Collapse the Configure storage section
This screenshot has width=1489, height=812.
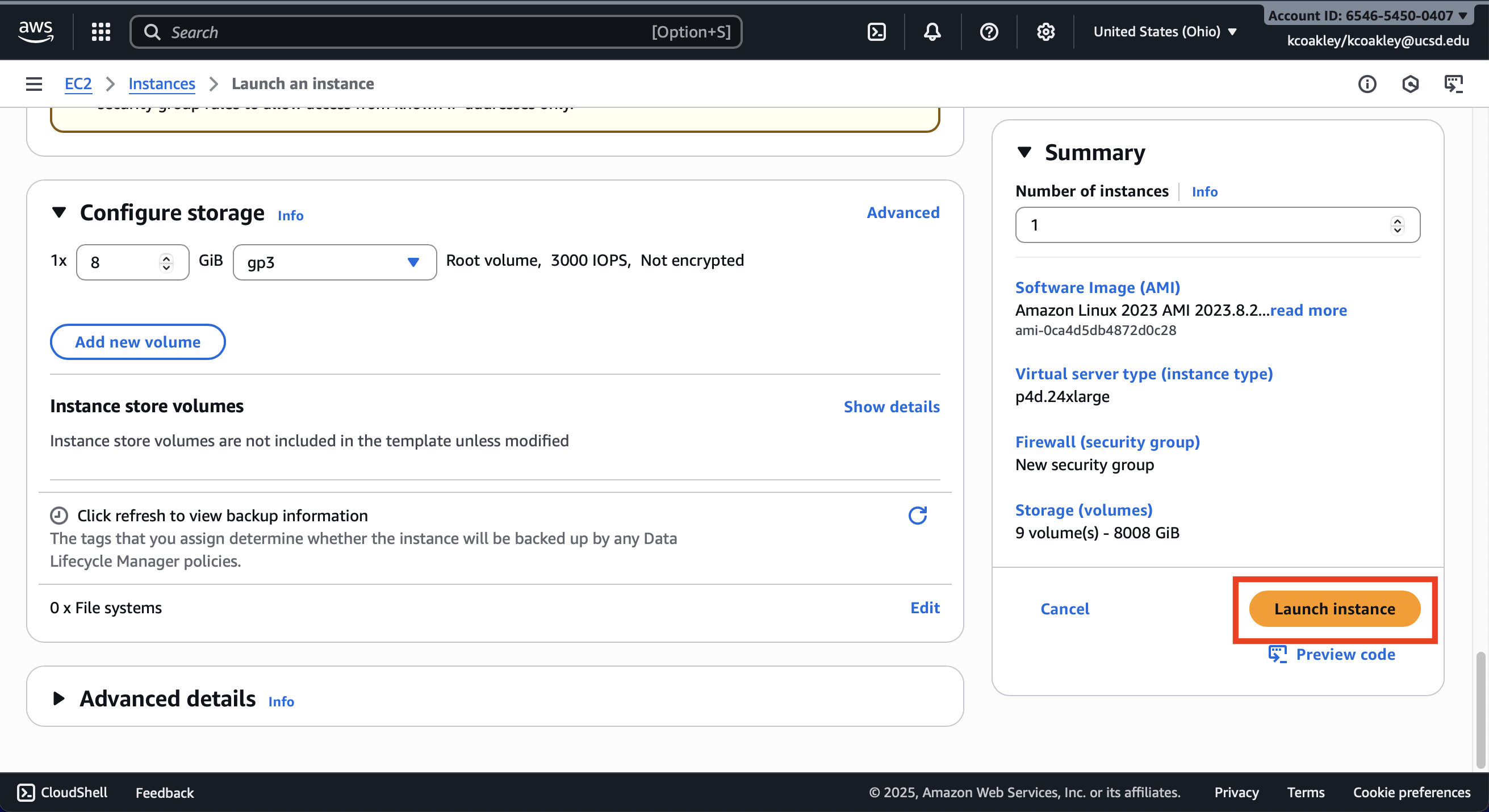[59, 213]
